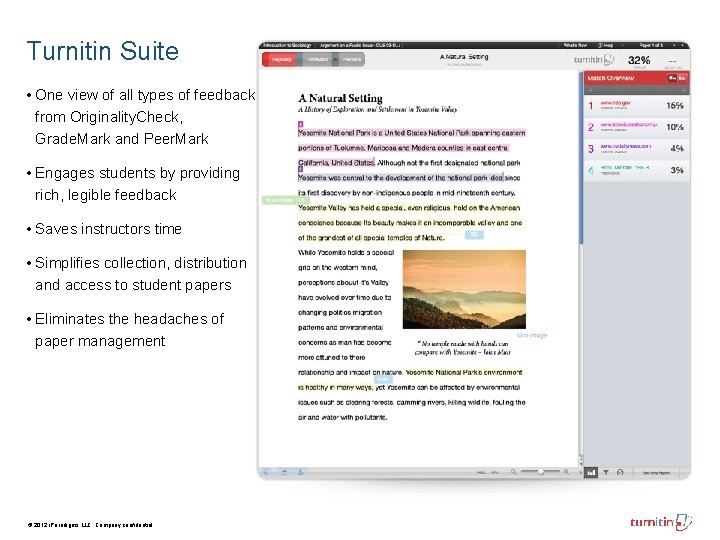Click the print icon in bottom toolbar
This screenshot has height=540, width=720.
[284, 472]
